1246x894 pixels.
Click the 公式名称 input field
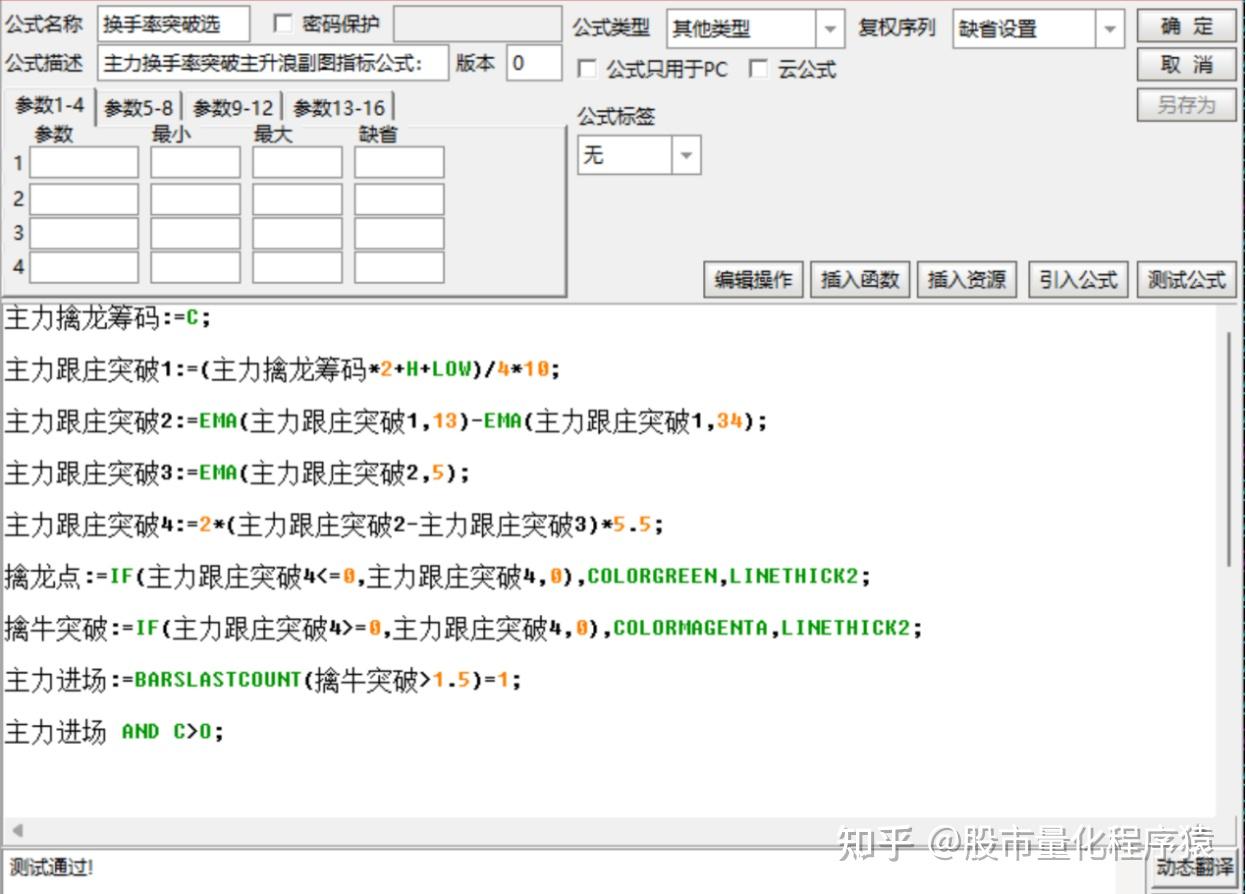pyautogui.click(x=174, y=24)
